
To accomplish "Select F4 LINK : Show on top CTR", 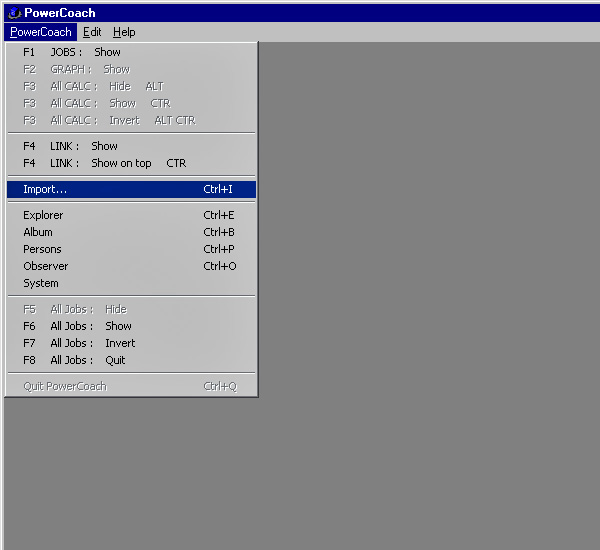I will point(131,163).
